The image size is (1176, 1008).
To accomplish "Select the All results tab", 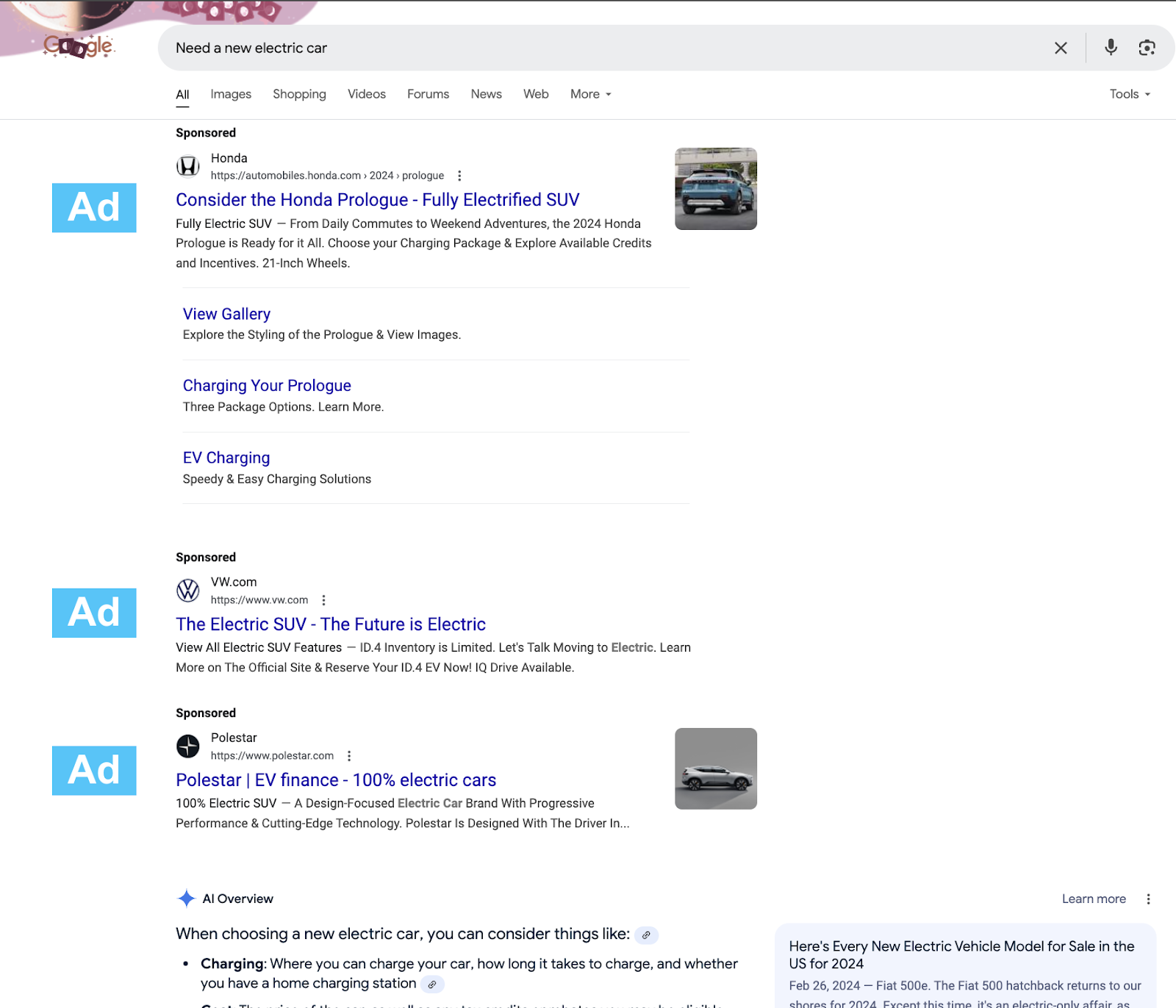I will coord(182,94).
